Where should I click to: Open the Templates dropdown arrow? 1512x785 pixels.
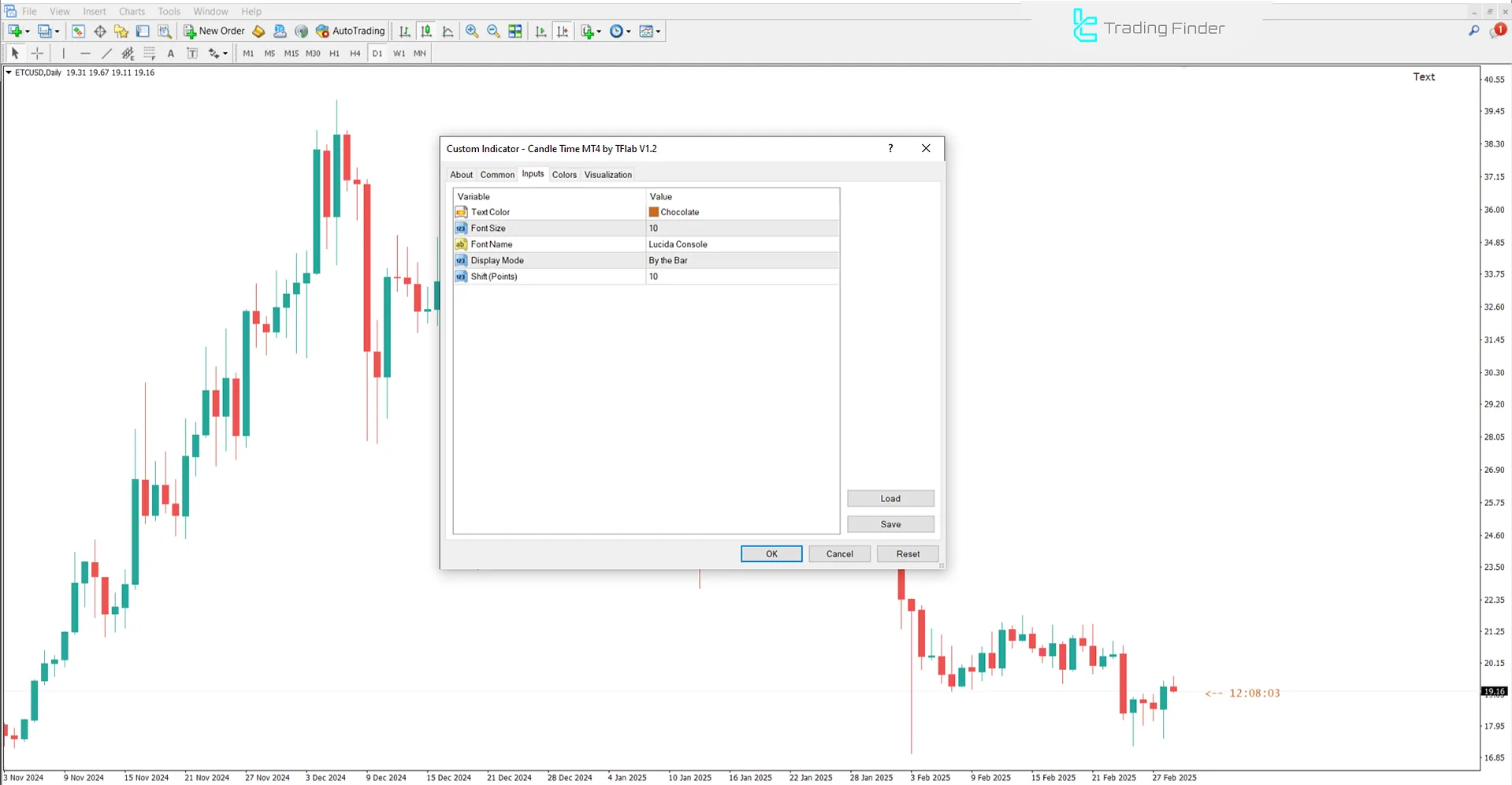pyautogui.click(x=656, y=31)
